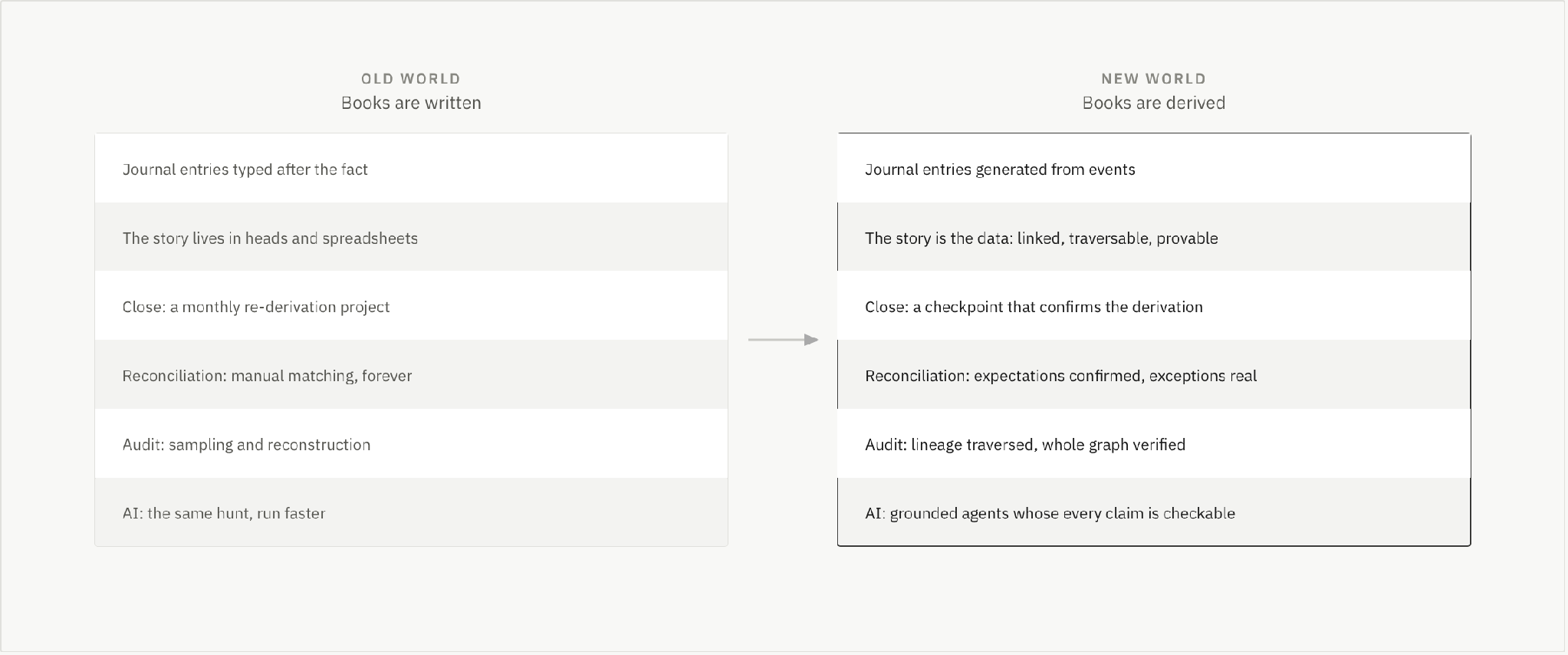Click 'Reconciliation: manual matching, forever' row
The width and height of the screenshot is (1568, 655).
[411, 374]
